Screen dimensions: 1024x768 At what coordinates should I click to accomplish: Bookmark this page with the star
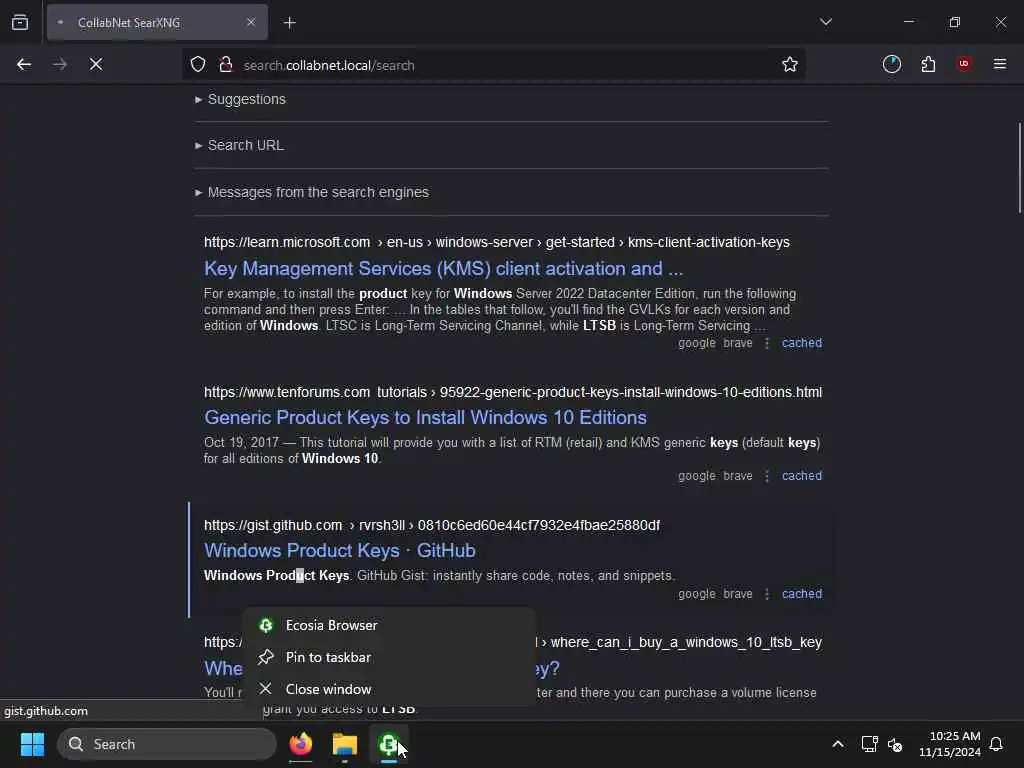[x=790, y=64]
